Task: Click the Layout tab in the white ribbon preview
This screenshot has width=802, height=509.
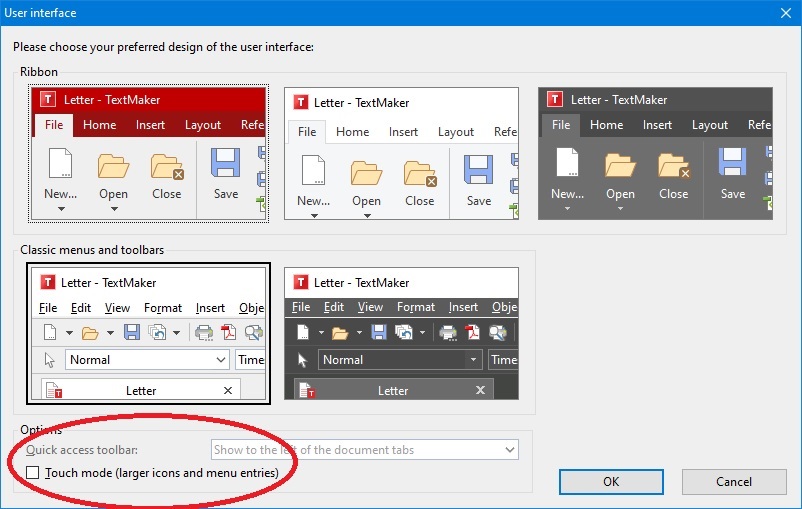Action: tap(456, 131)
